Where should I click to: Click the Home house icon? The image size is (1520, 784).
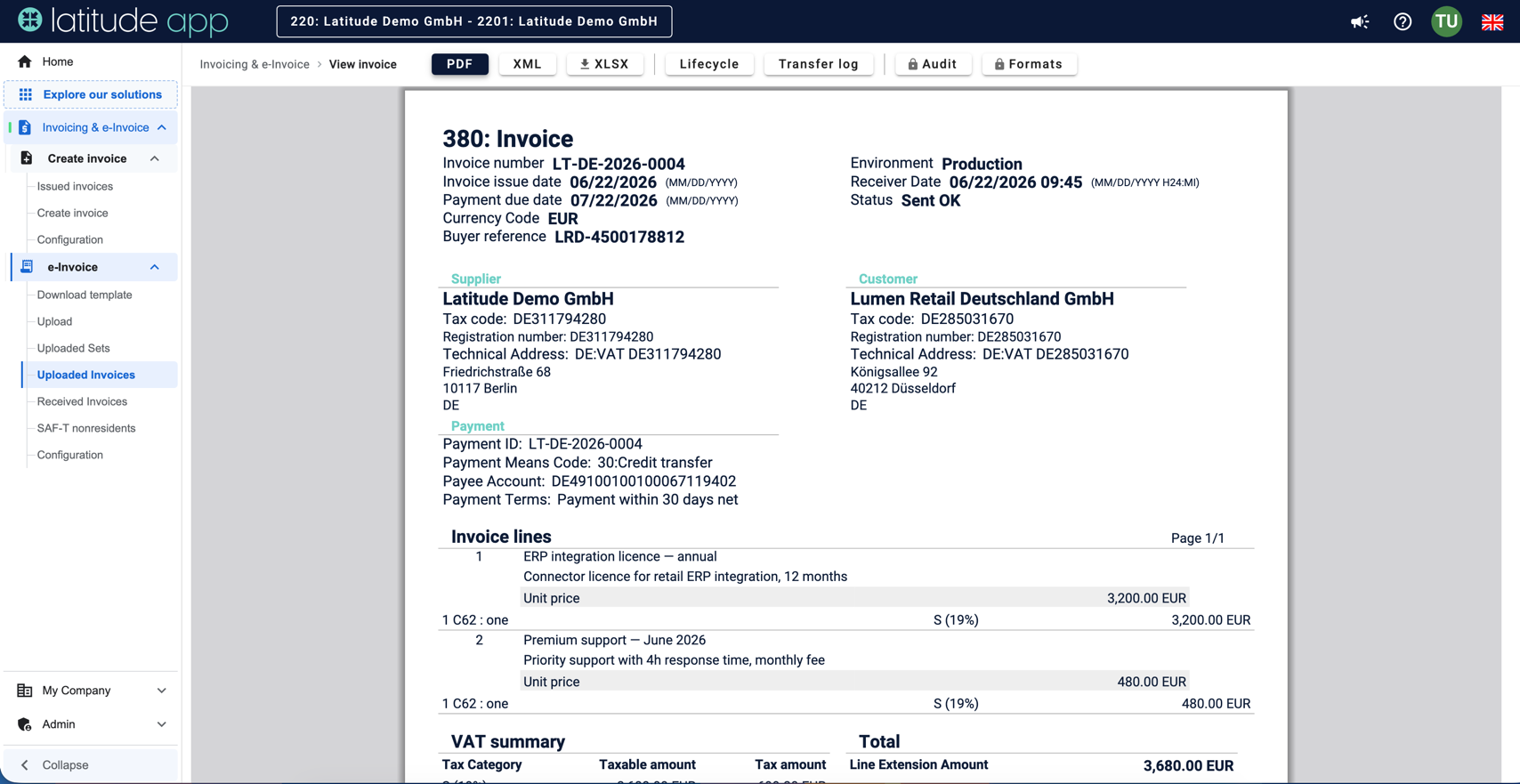pyautogui.click(x=25, y=61)
